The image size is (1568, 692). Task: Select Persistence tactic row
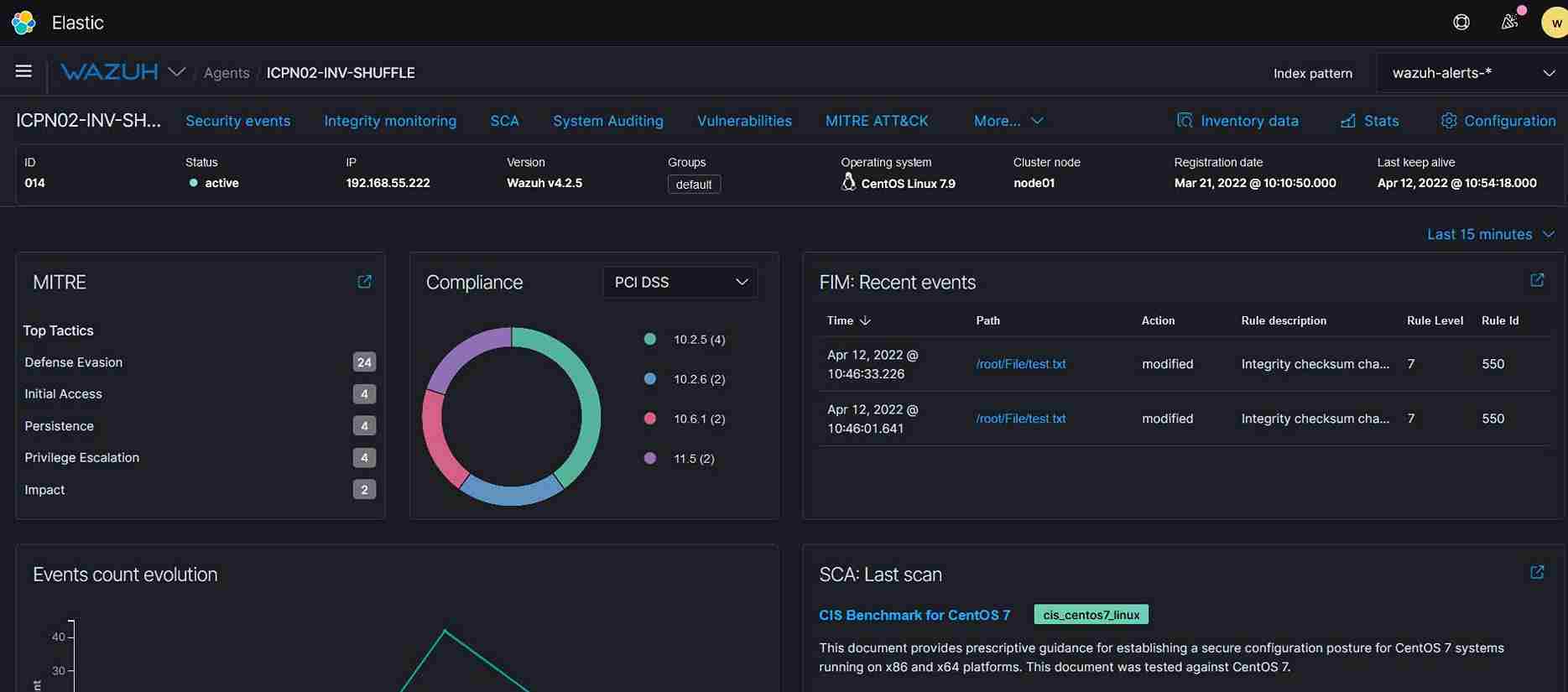(x=200, y=426)
